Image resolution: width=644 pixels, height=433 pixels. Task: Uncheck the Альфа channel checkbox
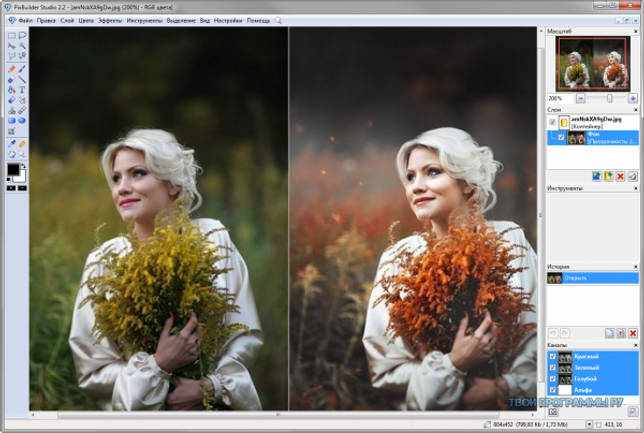553,390
